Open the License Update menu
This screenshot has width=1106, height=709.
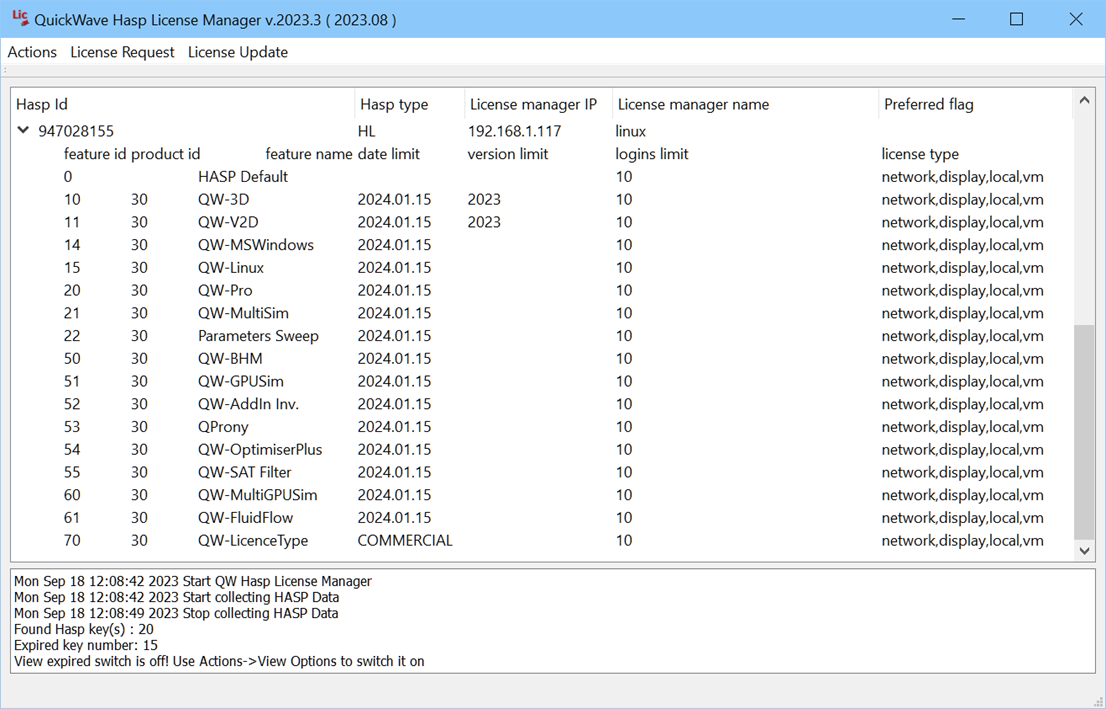pos(238,52)
